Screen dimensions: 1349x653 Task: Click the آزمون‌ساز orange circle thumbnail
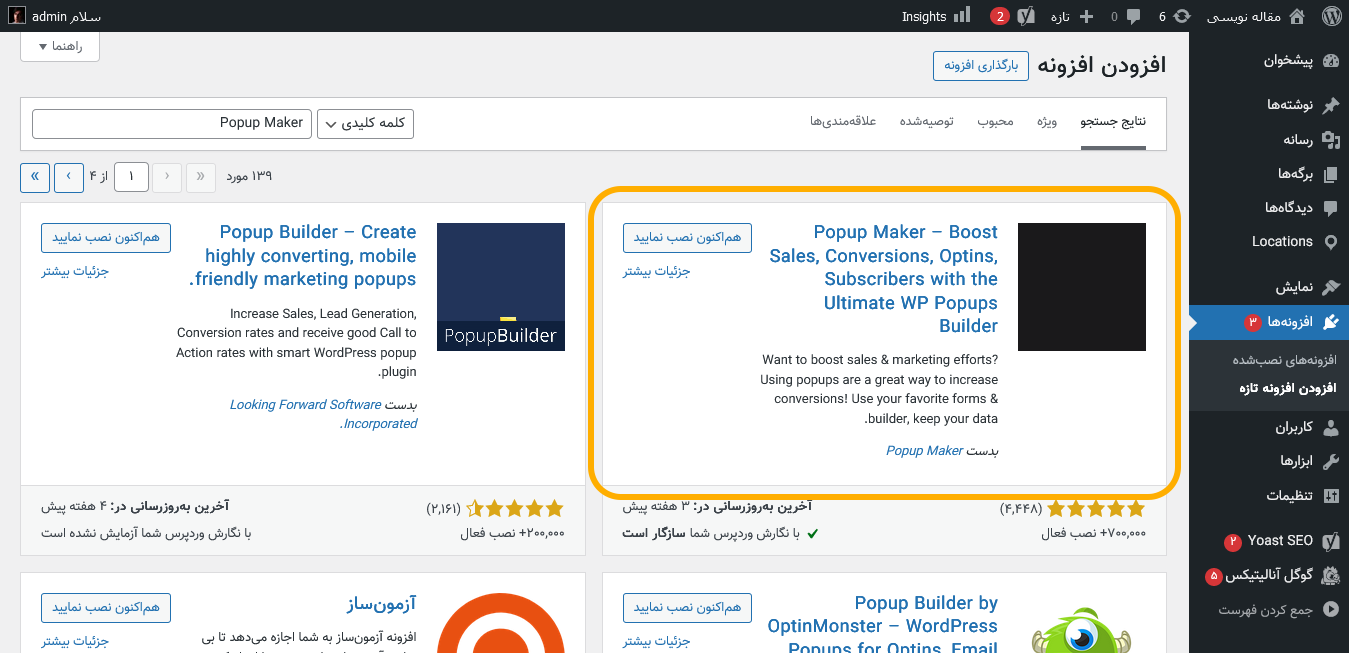click(x=501, y=623)
